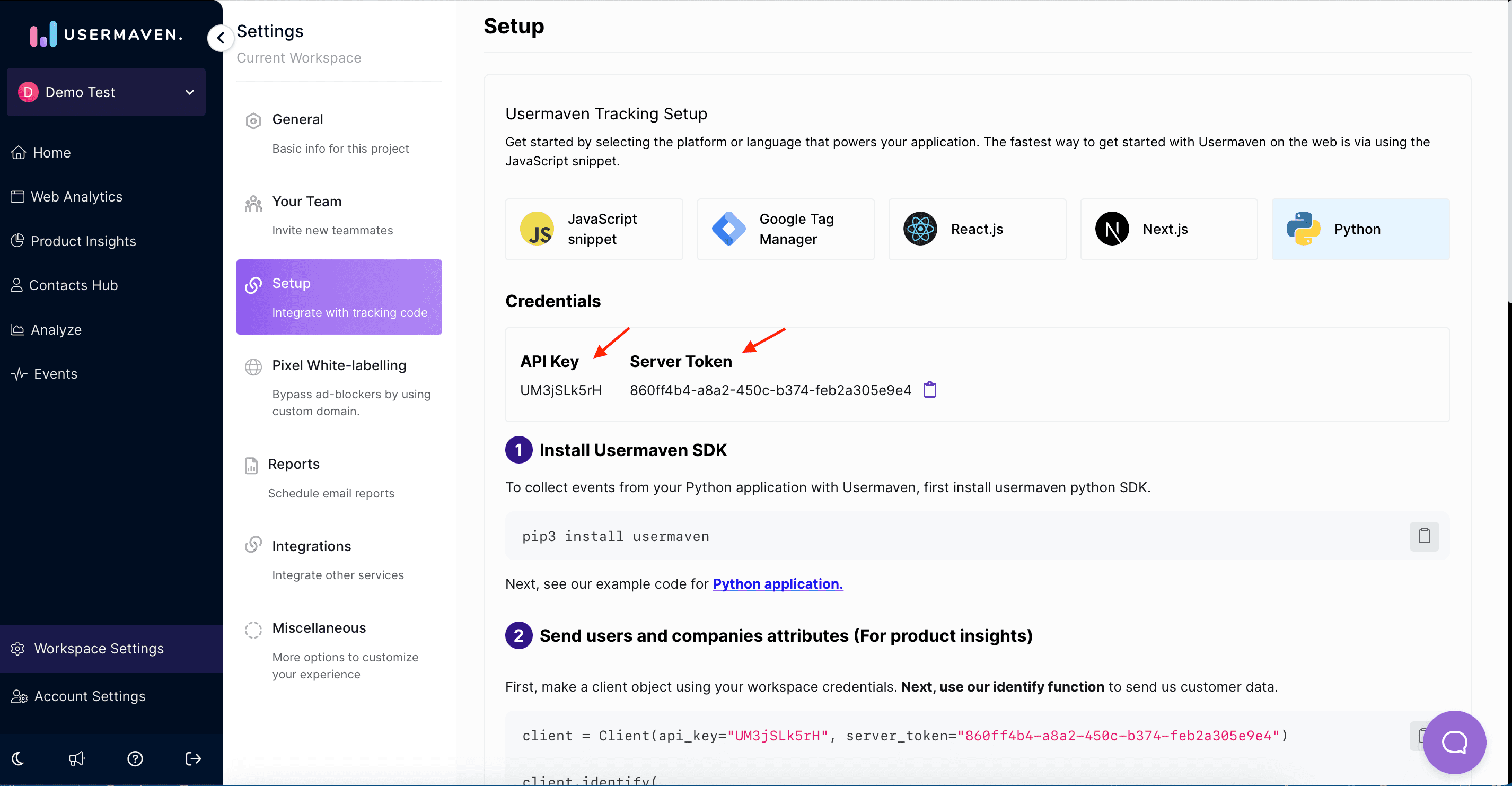Open the Demo Test workspace dropdown
This screenshot has width=1512, height=786.
(106, 92)
